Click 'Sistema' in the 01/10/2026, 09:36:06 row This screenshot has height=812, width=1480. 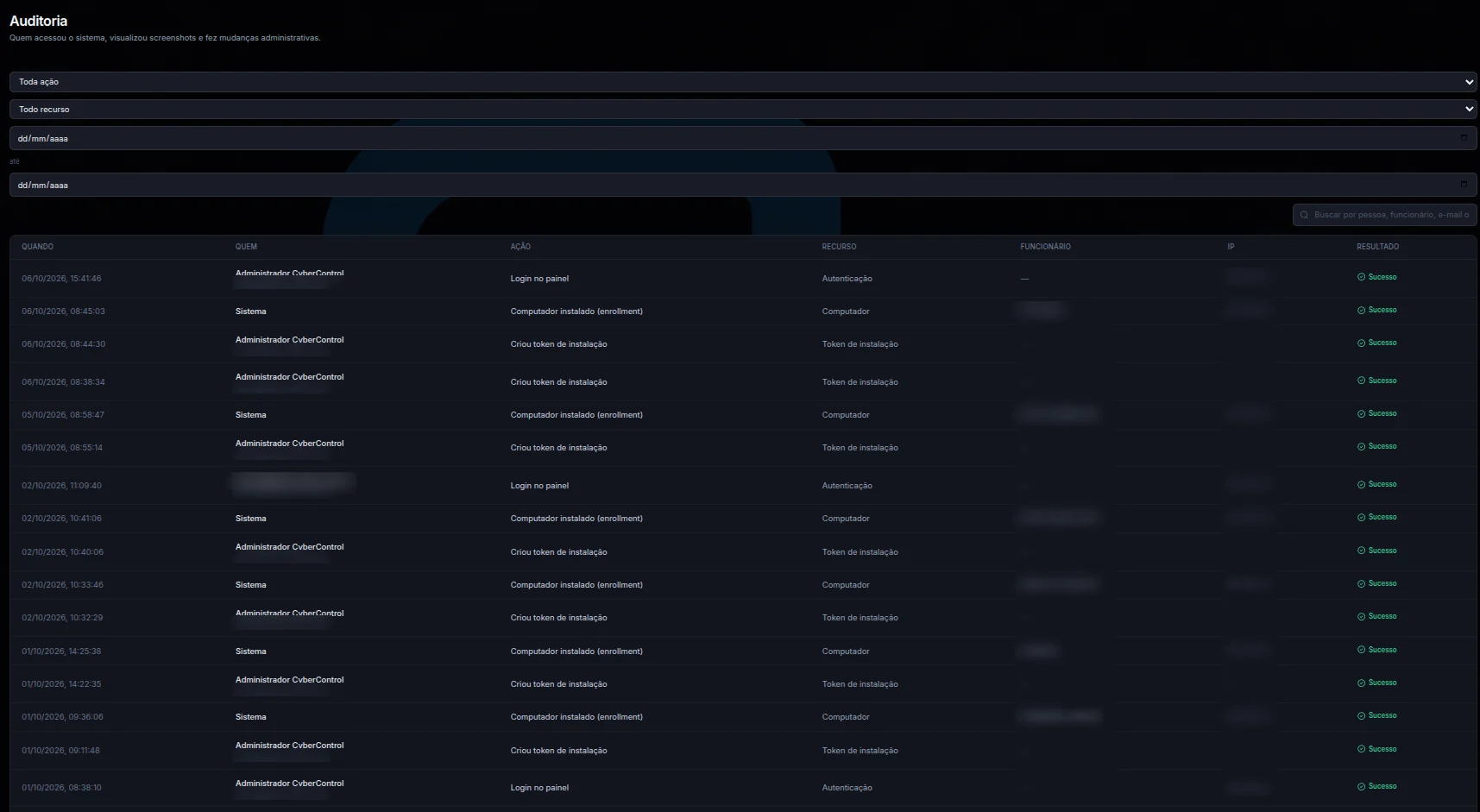pyautogui.click(x=250, y=717)
